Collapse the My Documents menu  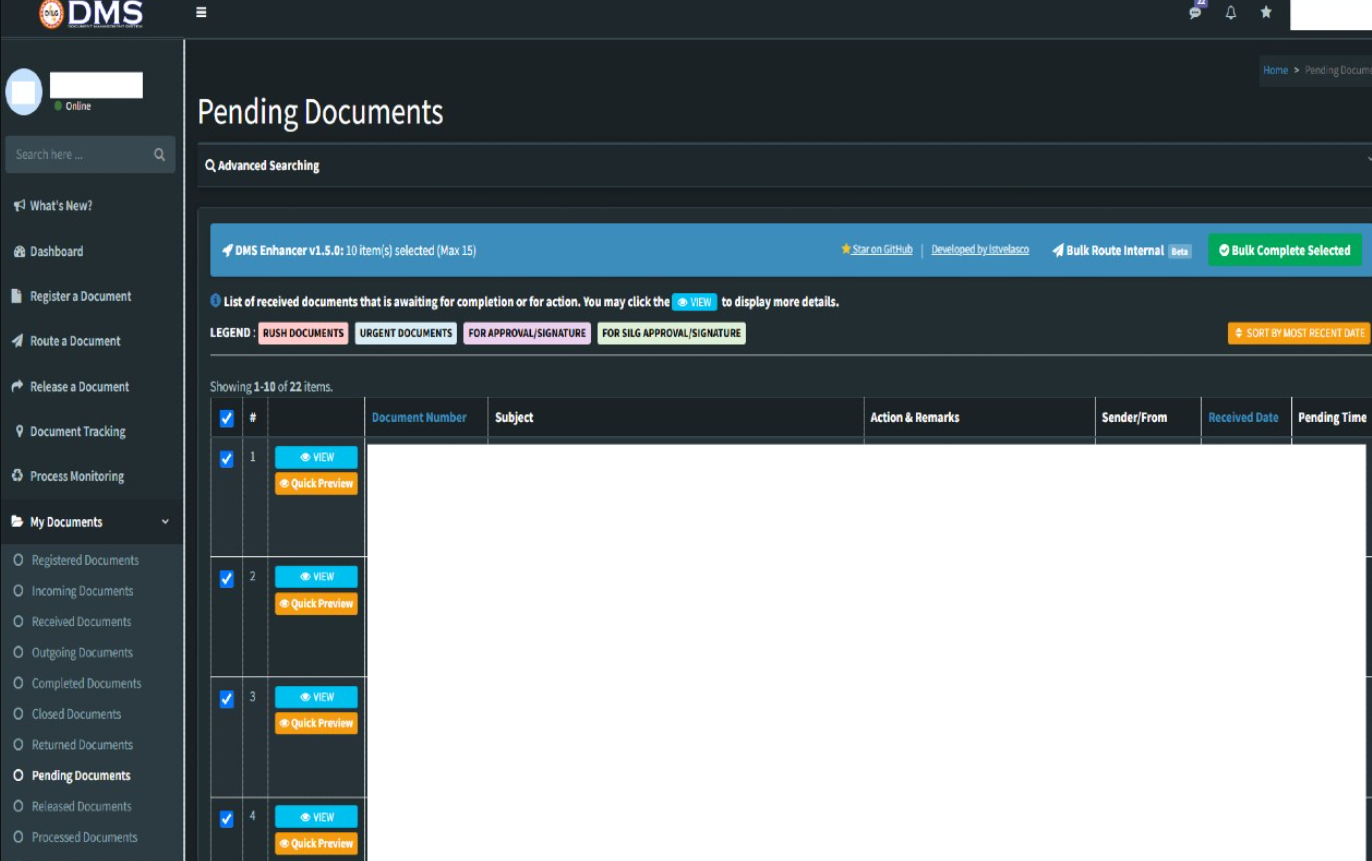[92, 522]
